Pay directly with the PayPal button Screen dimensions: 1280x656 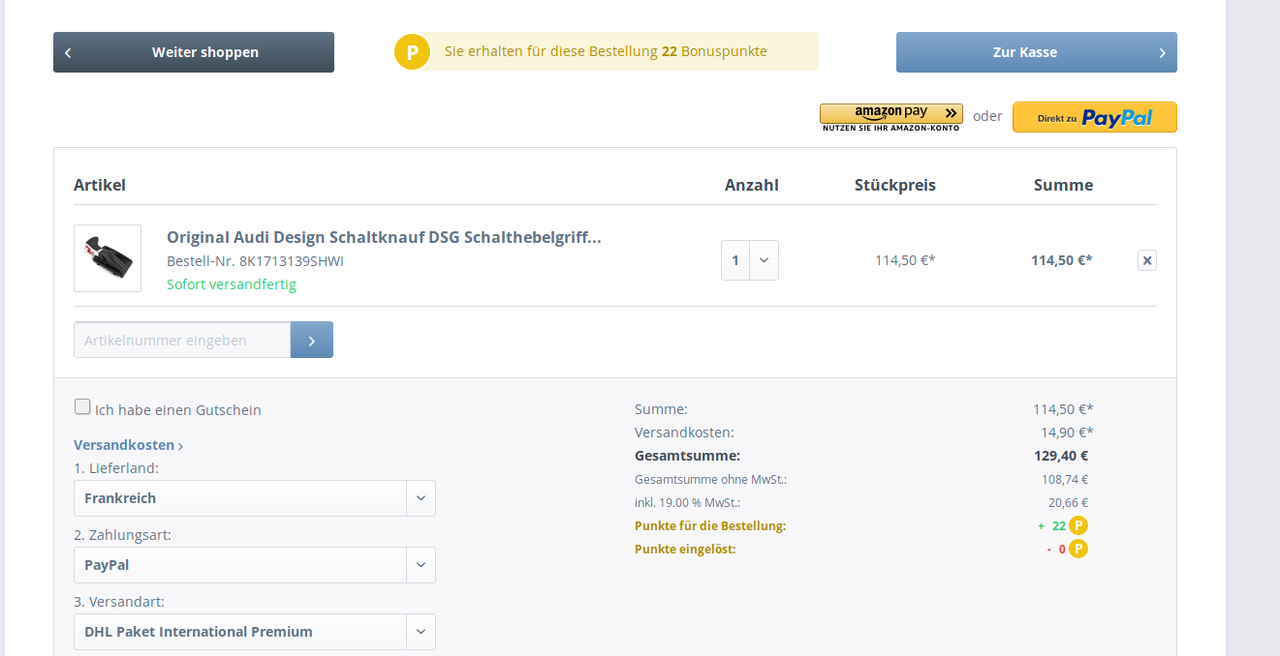click(1094, 118)
